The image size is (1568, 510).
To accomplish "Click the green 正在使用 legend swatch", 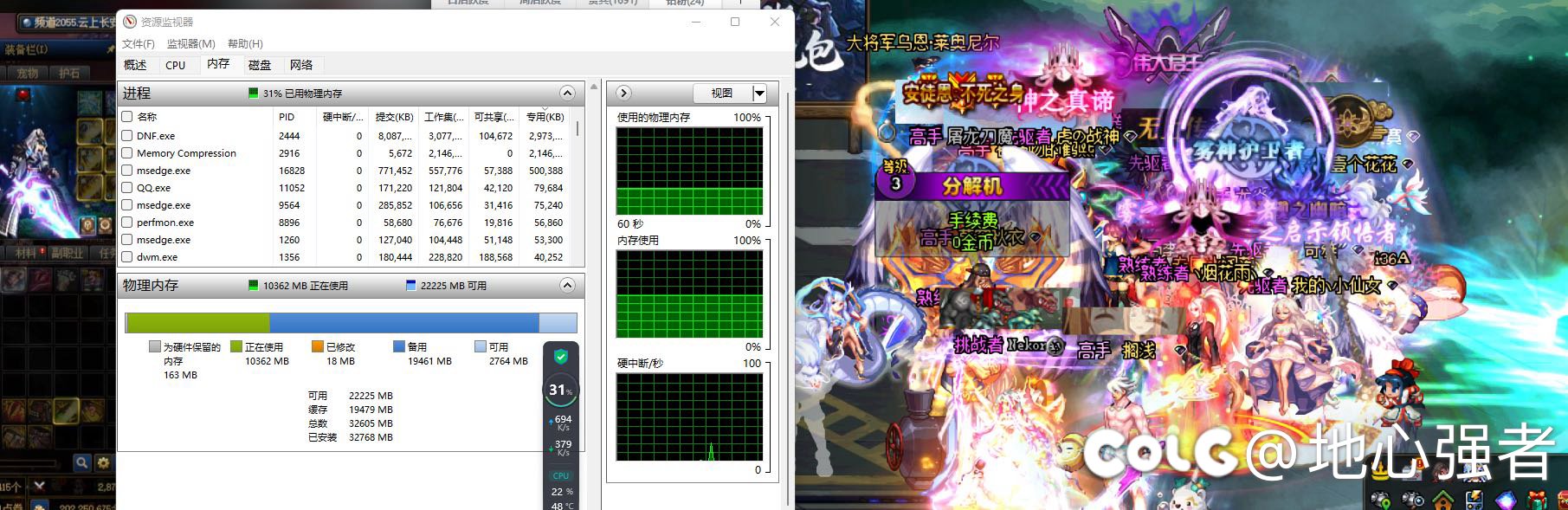I will 236,346.
